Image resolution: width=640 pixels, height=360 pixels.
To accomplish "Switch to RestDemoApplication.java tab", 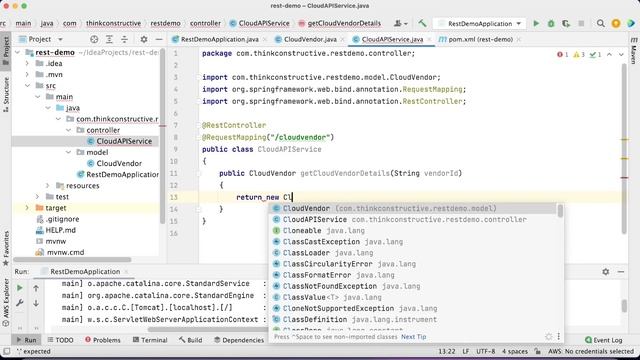I will tap(219, 39).
